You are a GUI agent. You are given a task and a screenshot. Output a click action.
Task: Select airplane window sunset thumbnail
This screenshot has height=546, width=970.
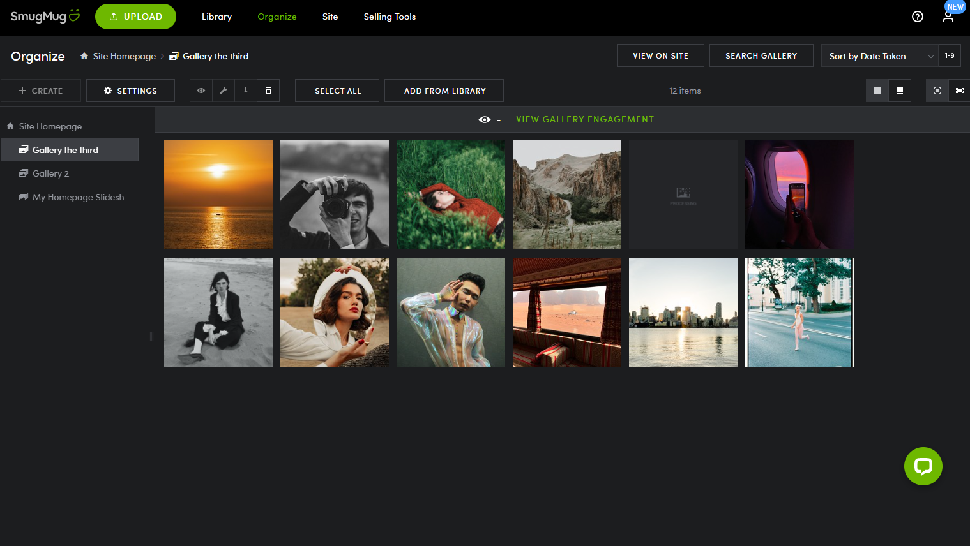point(799,194)
